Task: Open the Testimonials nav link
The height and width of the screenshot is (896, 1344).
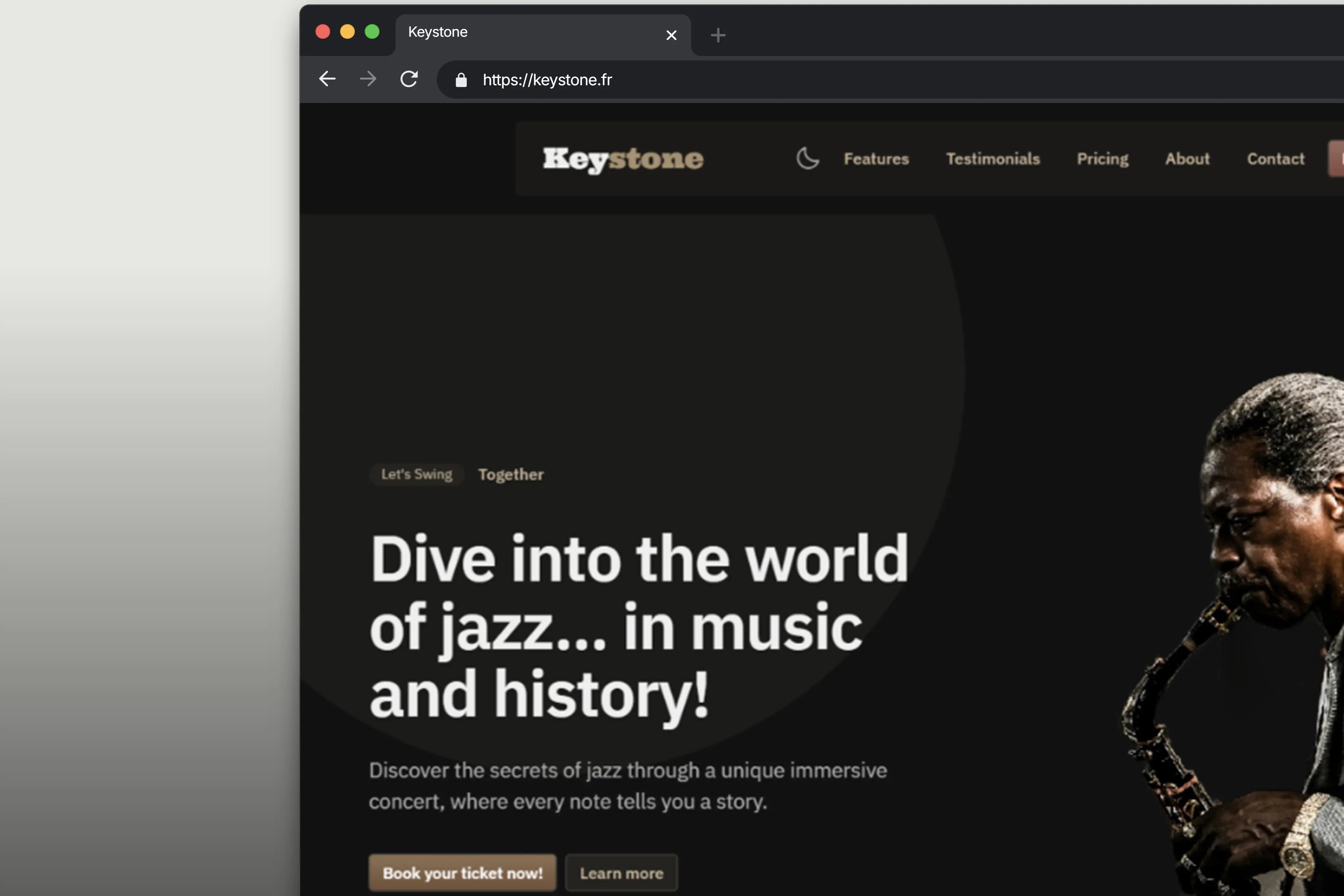Action: [992, 159]
